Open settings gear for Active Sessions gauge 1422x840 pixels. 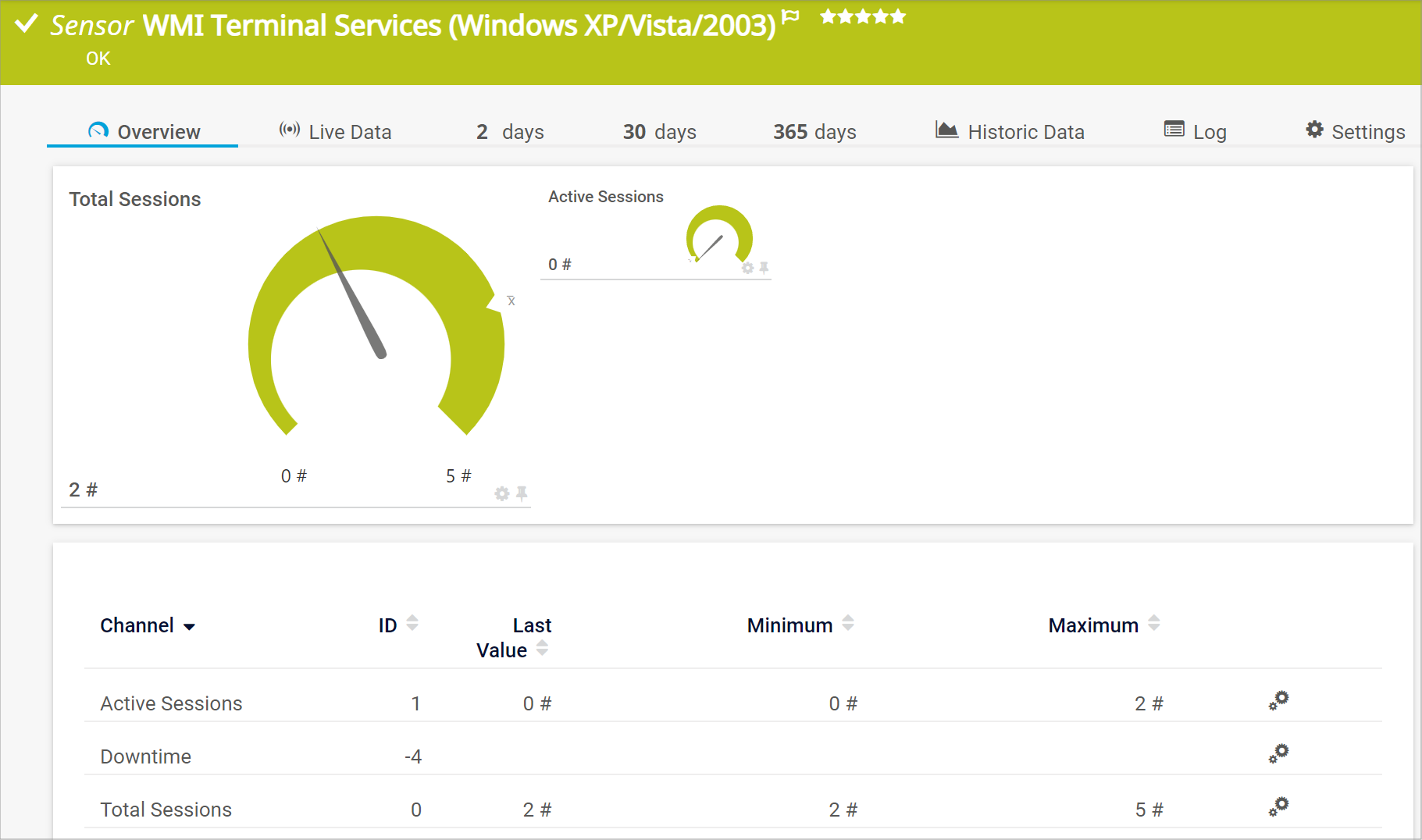pyautogui.click(x=747, y=268)
